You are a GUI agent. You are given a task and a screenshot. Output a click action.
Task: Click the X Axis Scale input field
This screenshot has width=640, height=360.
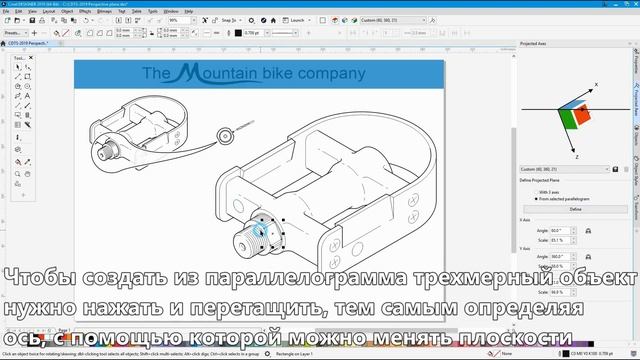560,240
